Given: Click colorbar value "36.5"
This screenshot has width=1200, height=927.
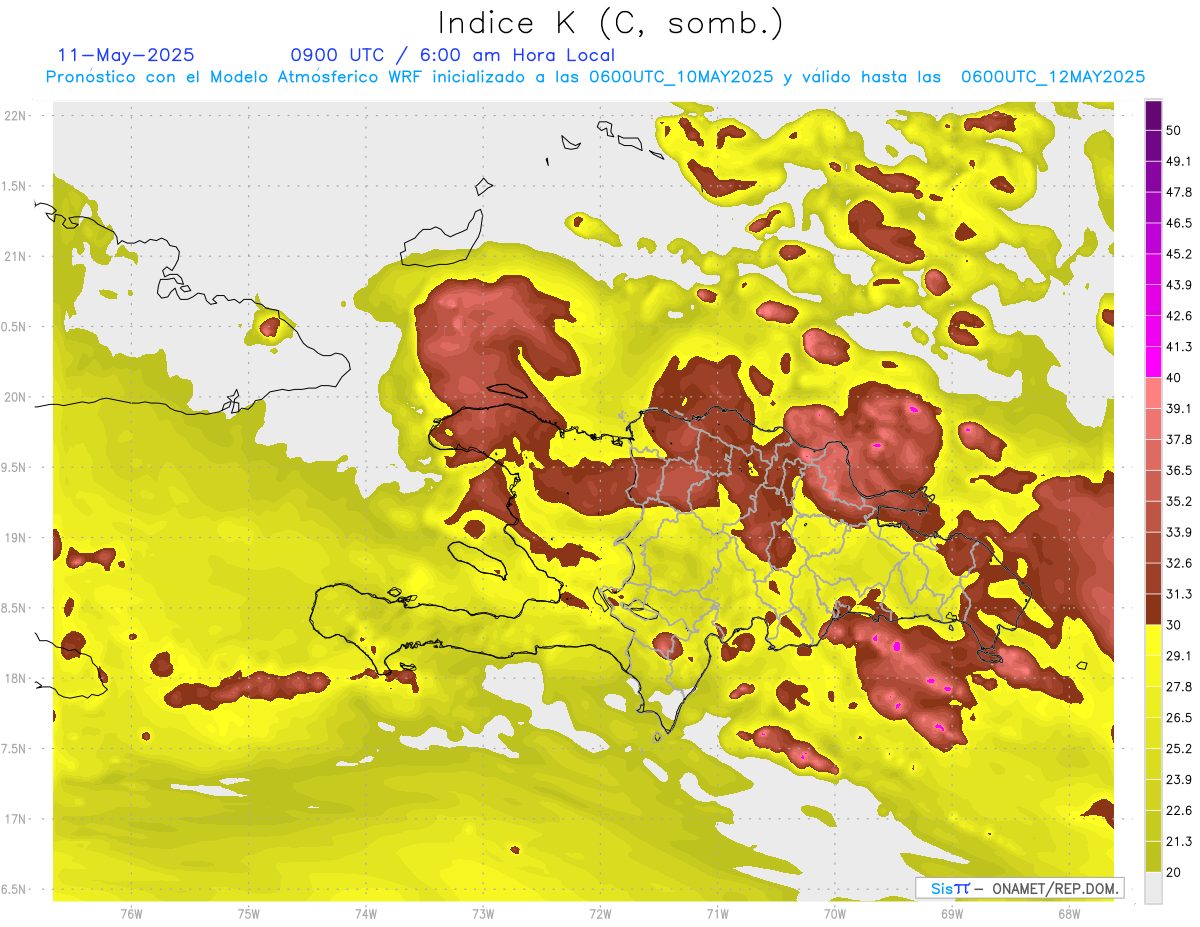Looking at the screenshot, I should (x=1180, y=470).
